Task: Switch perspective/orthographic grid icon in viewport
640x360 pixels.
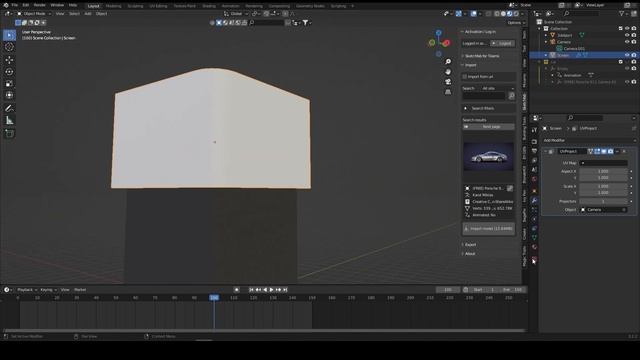Action: click(448, 92)
